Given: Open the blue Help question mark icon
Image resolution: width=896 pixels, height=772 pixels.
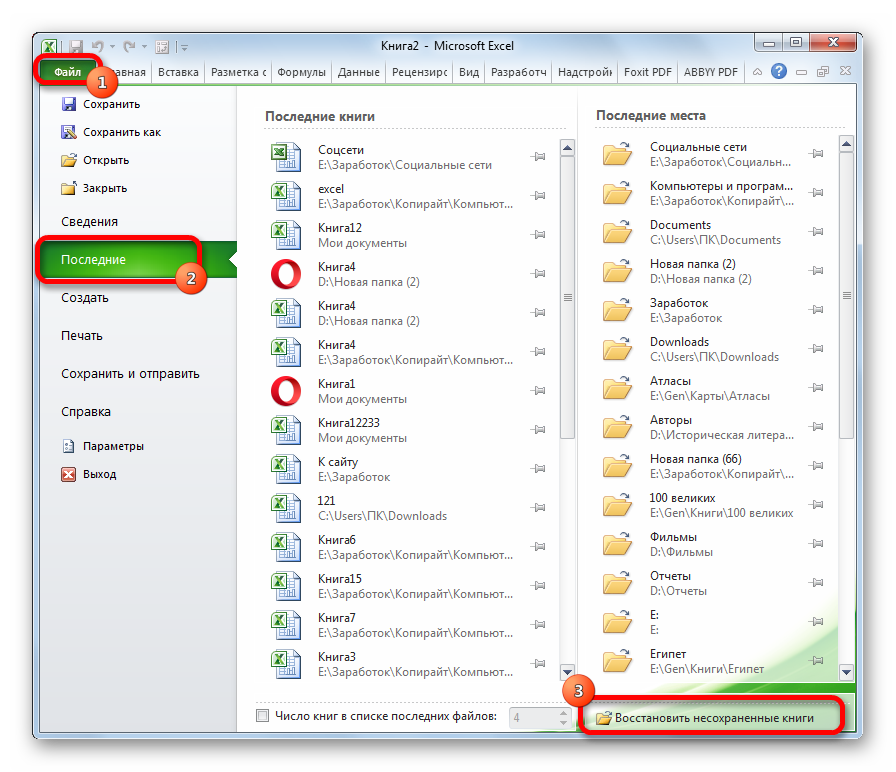Looking at the screenshot, I should pyautogui.click(x=778, y=71).
